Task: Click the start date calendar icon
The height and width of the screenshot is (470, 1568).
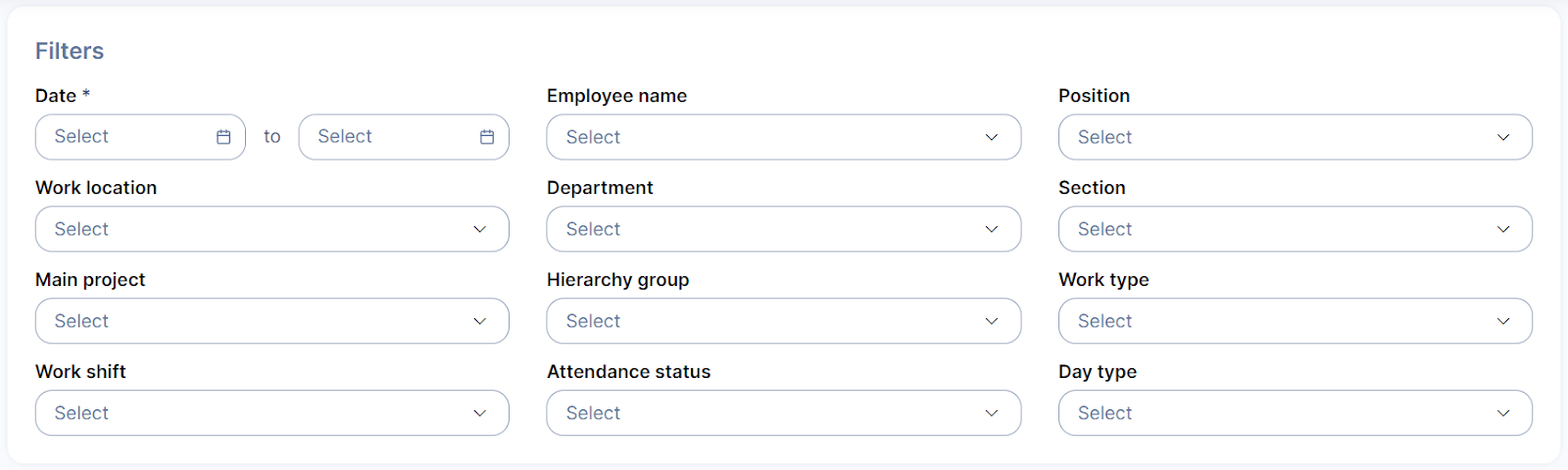Action: (223, 137)
